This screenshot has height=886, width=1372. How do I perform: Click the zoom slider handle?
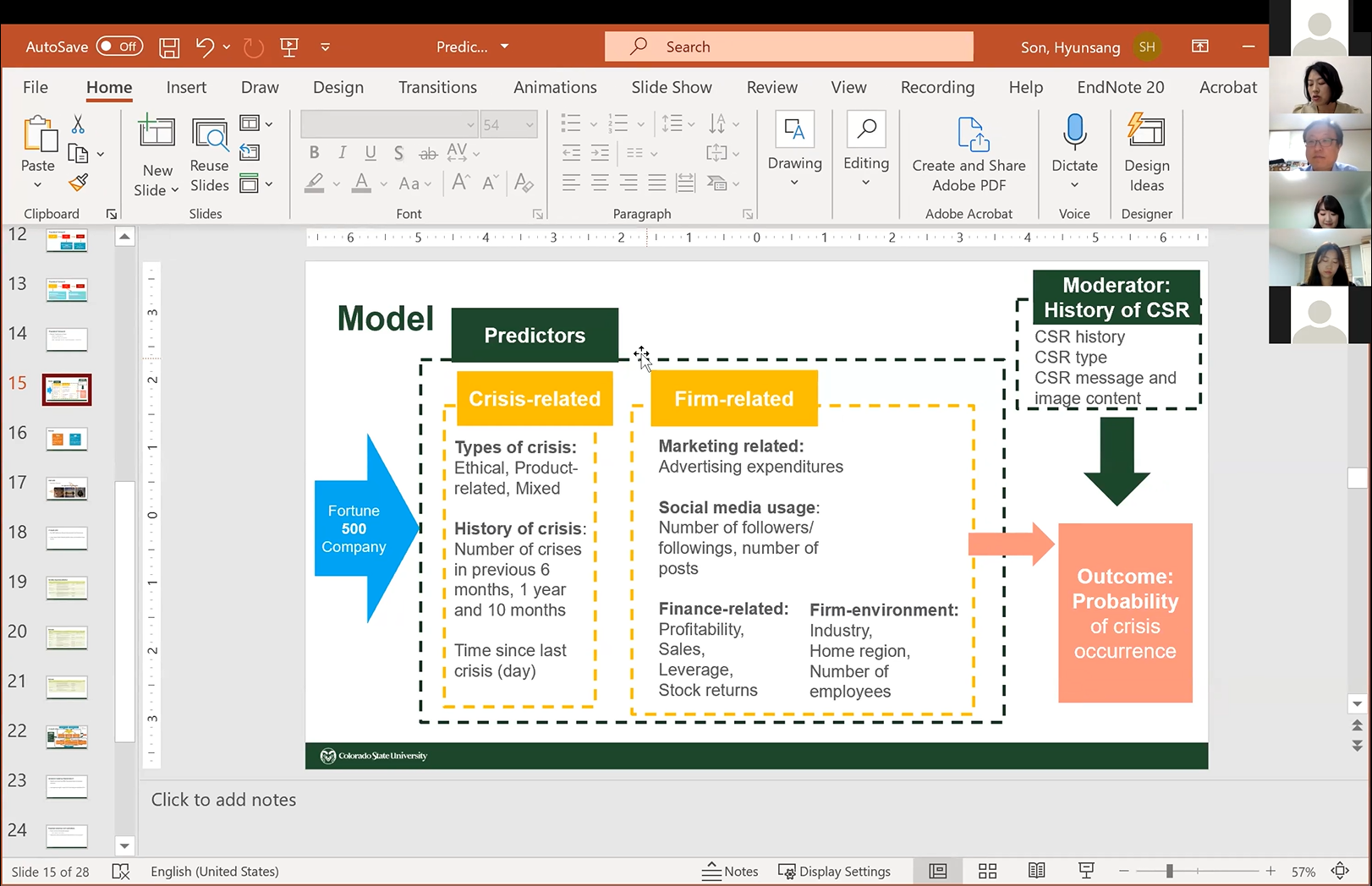(x=1169, y=871)
